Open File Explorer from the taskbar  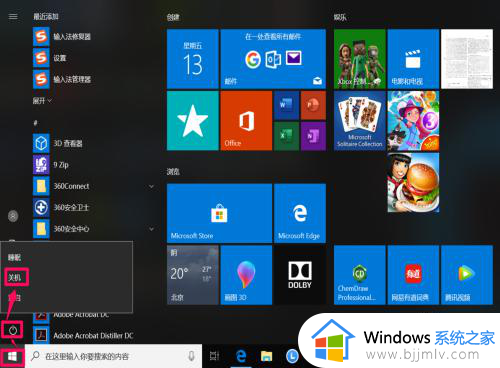tap(266, 356)
